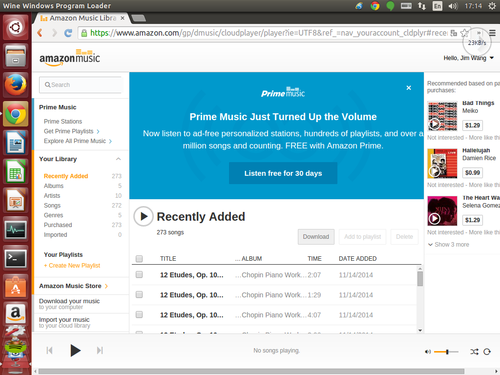
Task: Close the Prime Music promo banner
Action: click(409, 88)
